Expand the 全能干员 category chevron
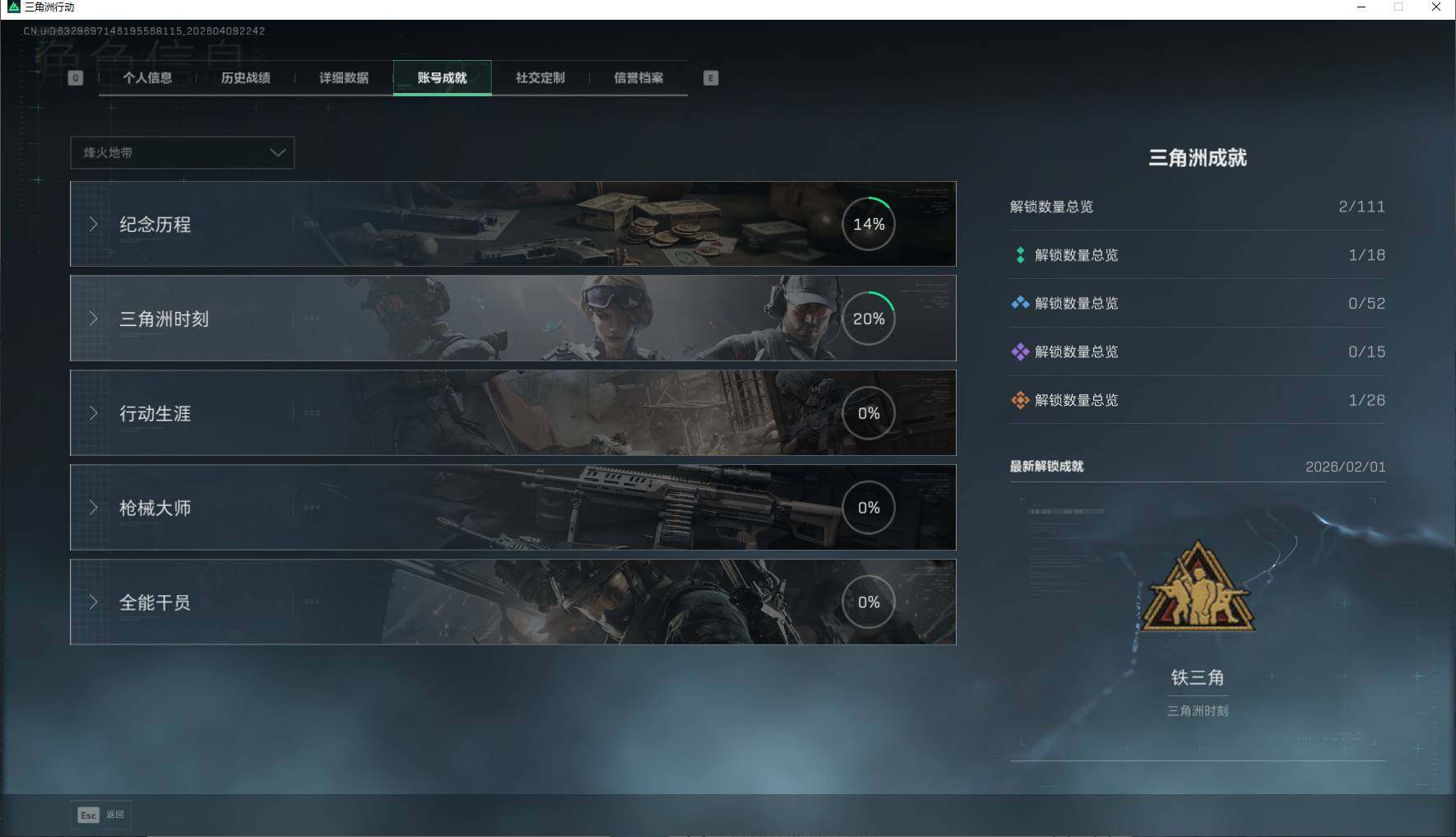Screen dimensions: 1456x837 [93, 602]
